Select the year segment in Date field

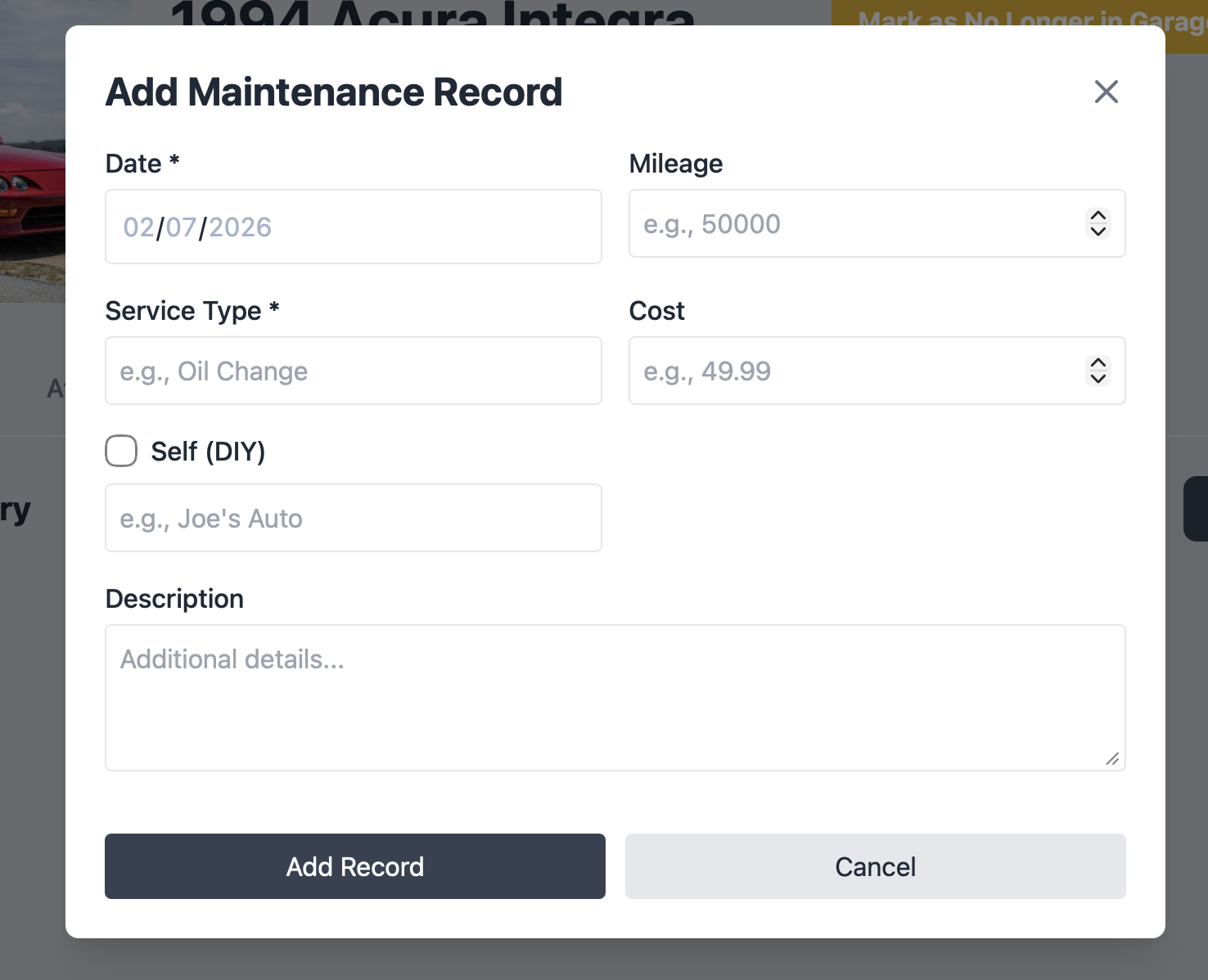coord(240,227)
